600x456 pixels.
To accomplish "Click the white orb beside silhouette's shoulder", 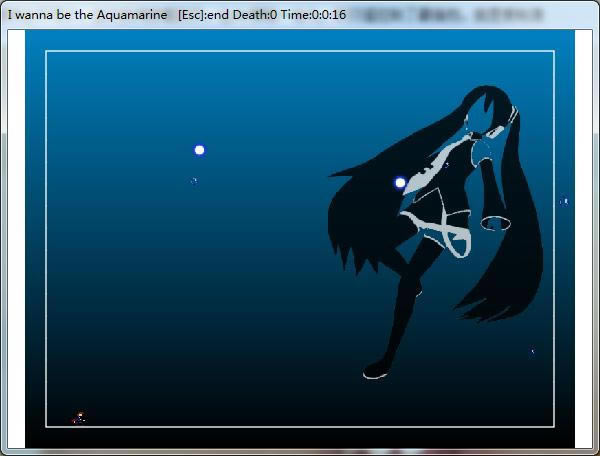I will coord(400,183).
